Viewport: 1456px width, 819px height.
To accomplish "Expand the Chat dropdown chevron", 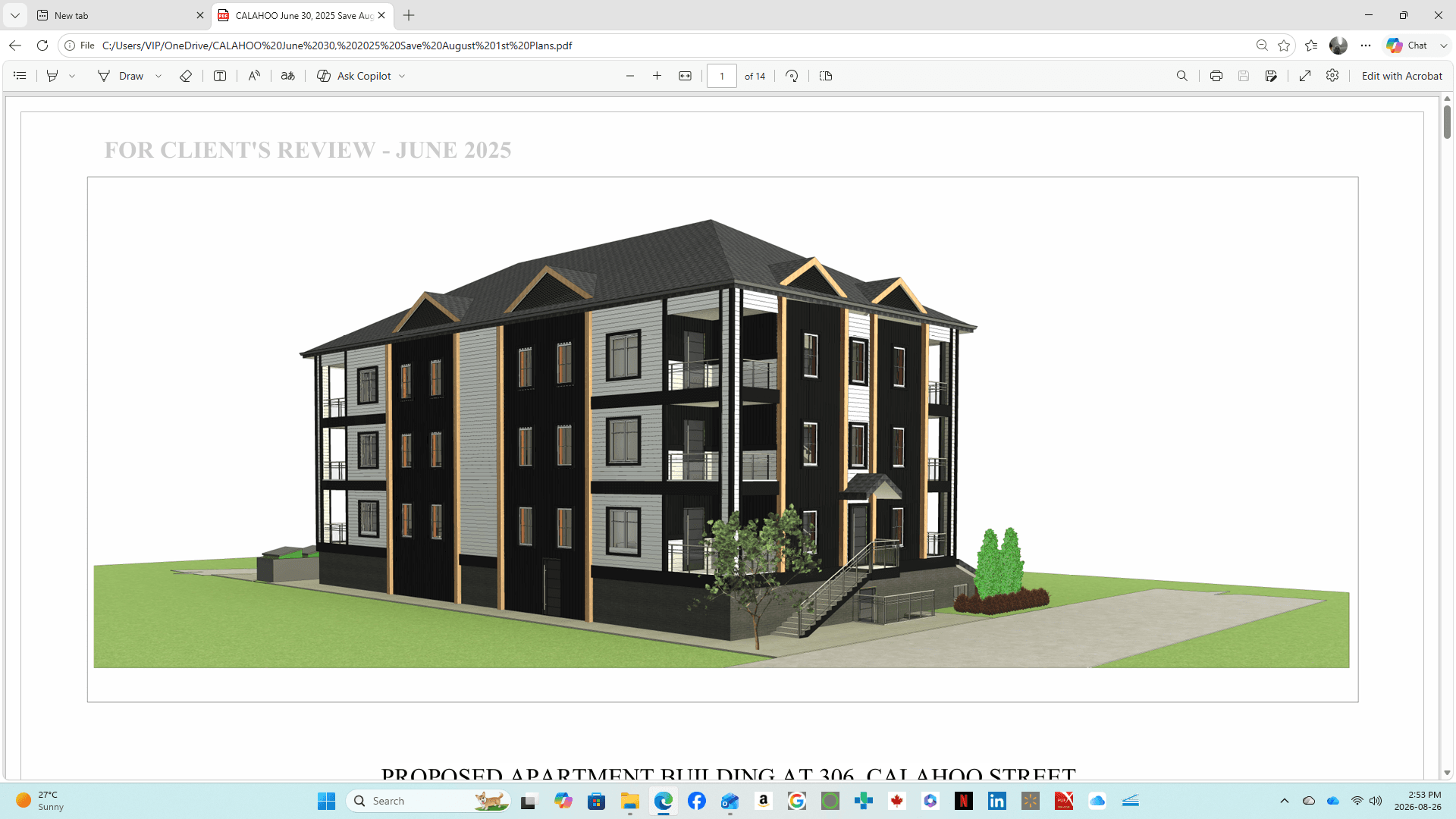I will tap(1444, 45).
